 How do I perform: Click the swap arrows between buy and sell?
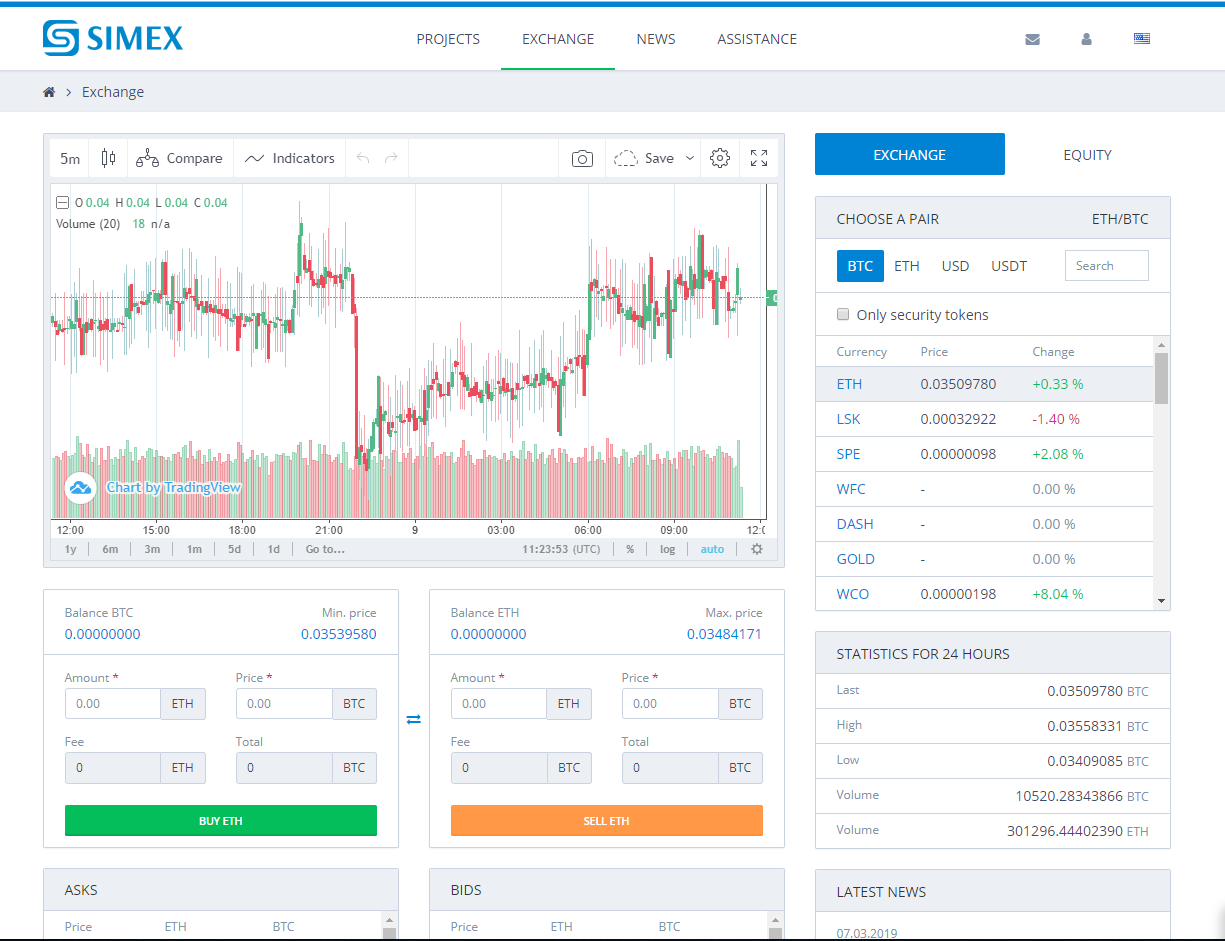pyautogui.click(x=414, y=718)
